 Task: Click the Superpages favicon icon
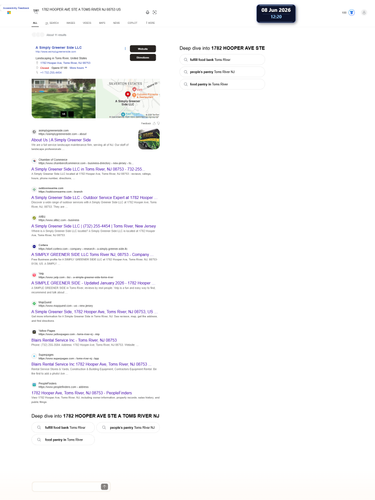point(34,356)
